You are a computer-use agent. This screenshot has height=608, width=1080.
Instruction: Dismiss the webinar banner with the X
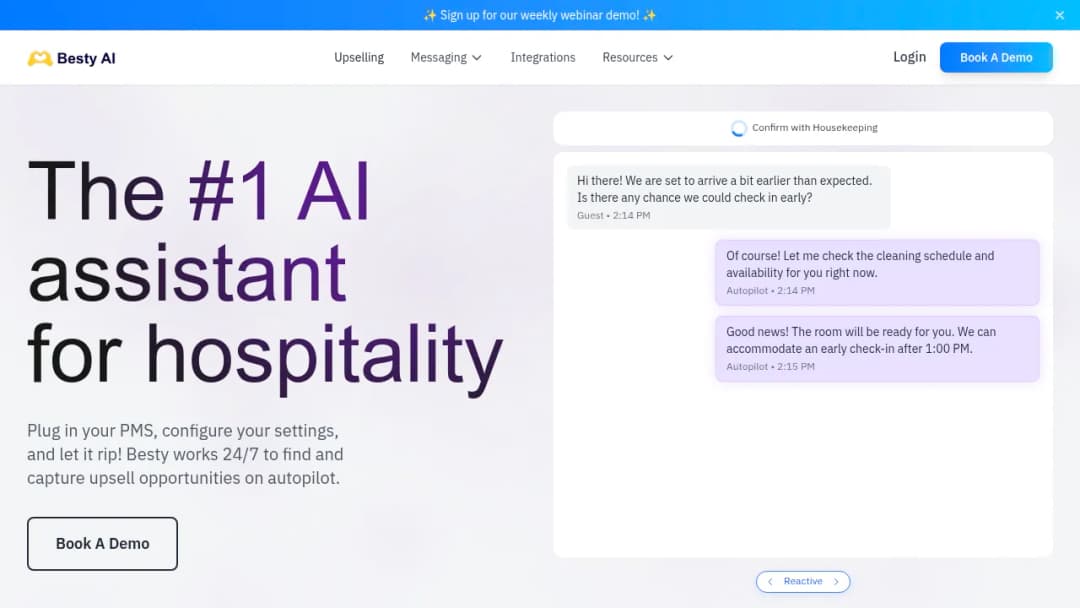(1059, 15)
